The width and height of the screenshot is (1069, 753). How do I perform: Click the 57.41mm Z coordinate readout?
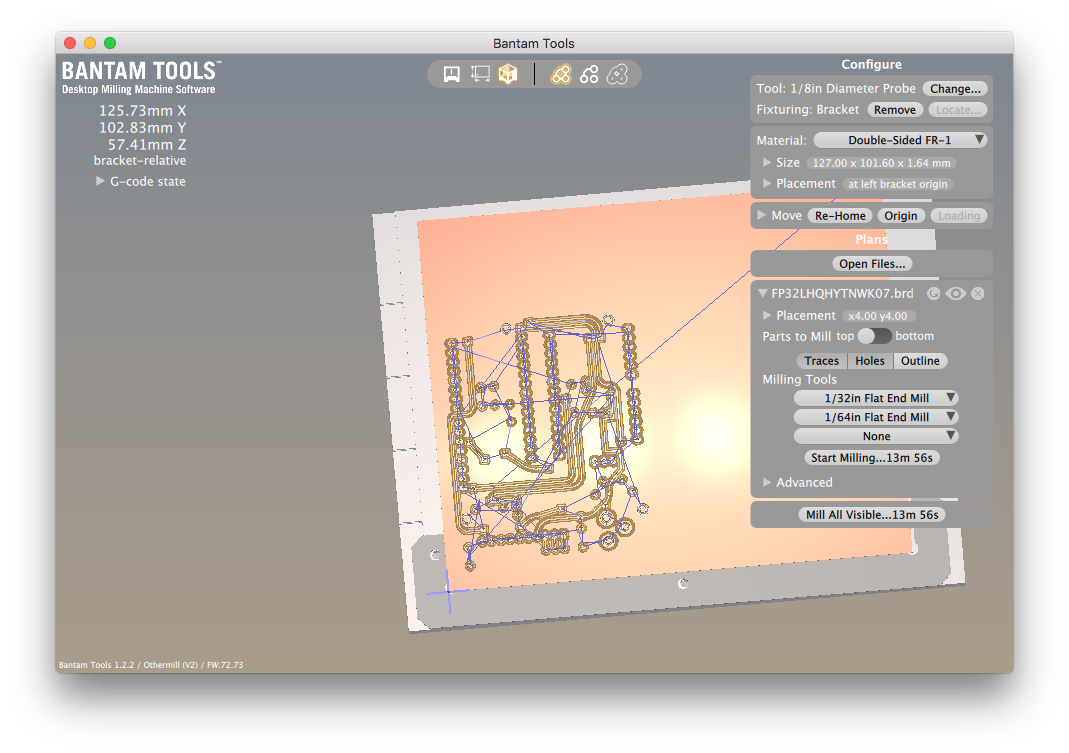147,145
